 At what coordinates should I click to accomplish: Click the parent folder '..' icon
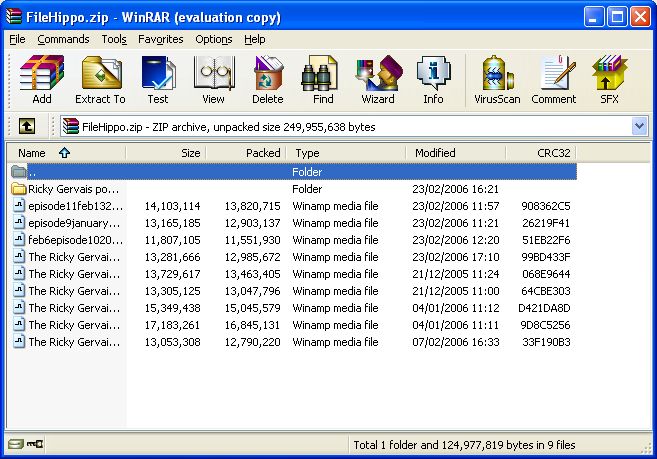tap(19, 171)
